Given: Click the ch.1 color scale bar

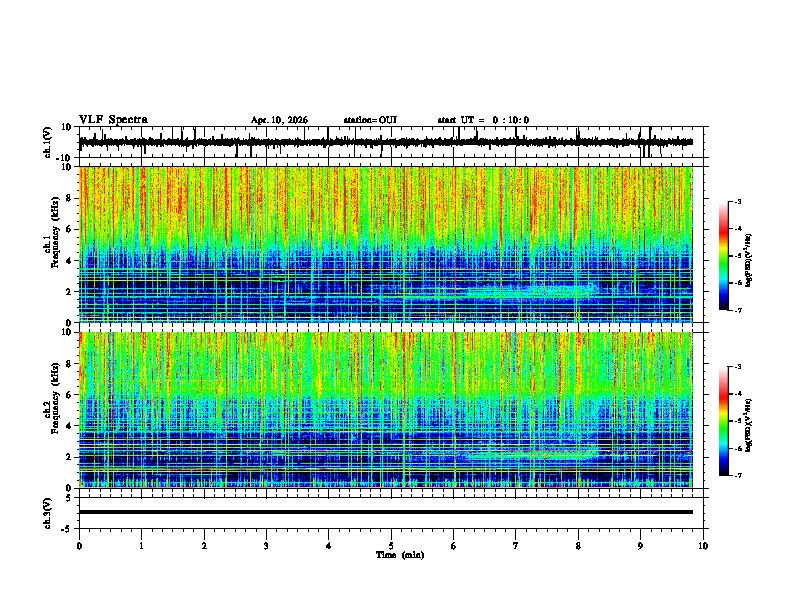Looking at the screenshot, I should (724, 256).
